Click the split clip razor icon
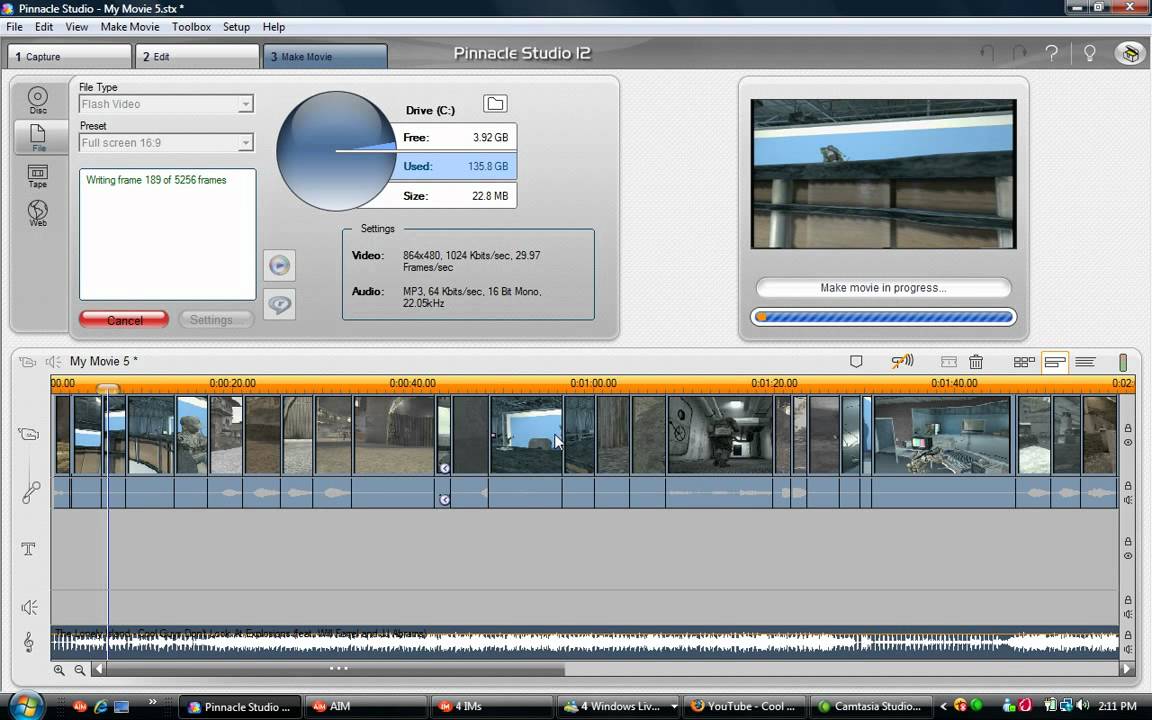 (x=948, y=361)
